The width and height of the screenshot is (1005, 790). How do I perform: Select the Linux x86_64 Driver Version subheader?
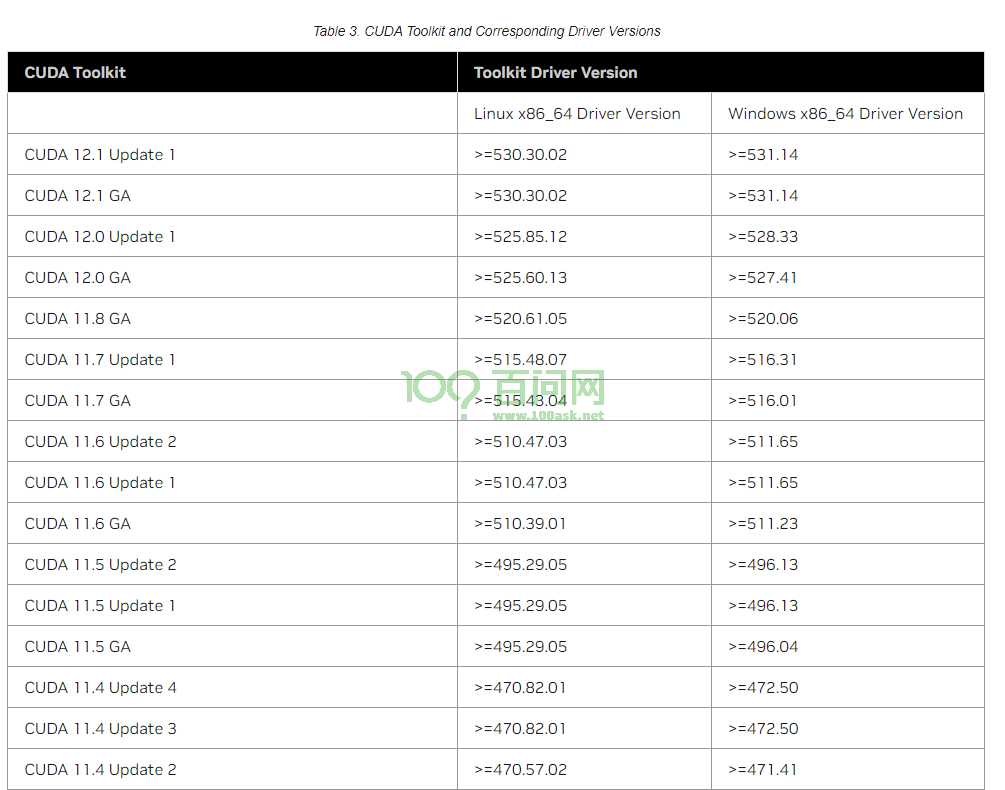point(577,114)
